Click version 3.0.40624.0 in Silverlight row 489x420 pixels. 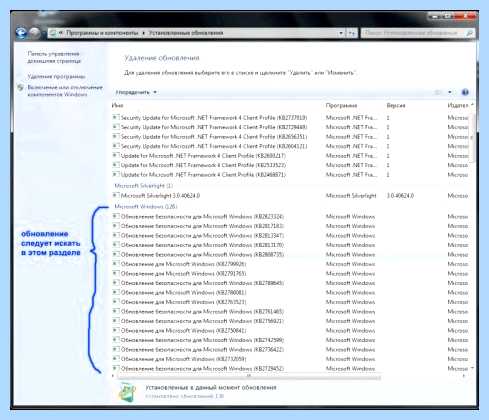point(400,195)
